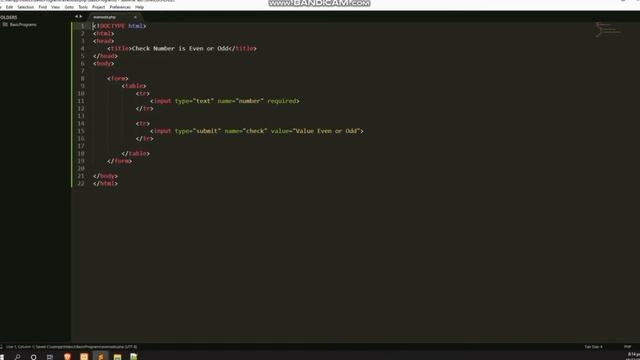Open File Explorer from taskbar
Image resolution: width=640 pixels, height=360 pixels.
tap(118, 357)
